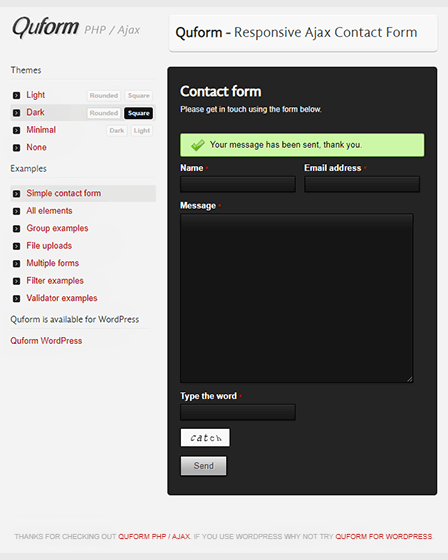This screenshot has width=448, height=560.
Task: Click the arrow icon beside Validator examples
Action: 16,299
